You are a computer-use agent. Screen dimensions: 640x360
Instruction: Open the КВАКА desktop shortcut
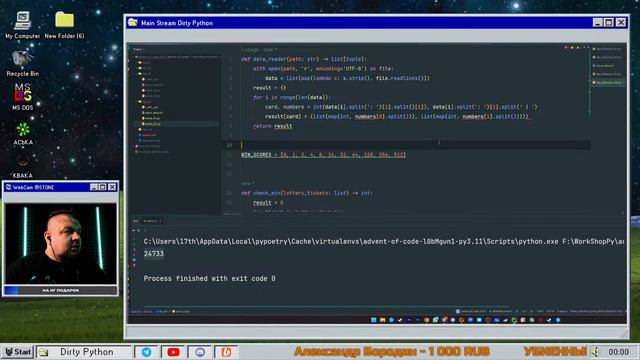point(22,167)
